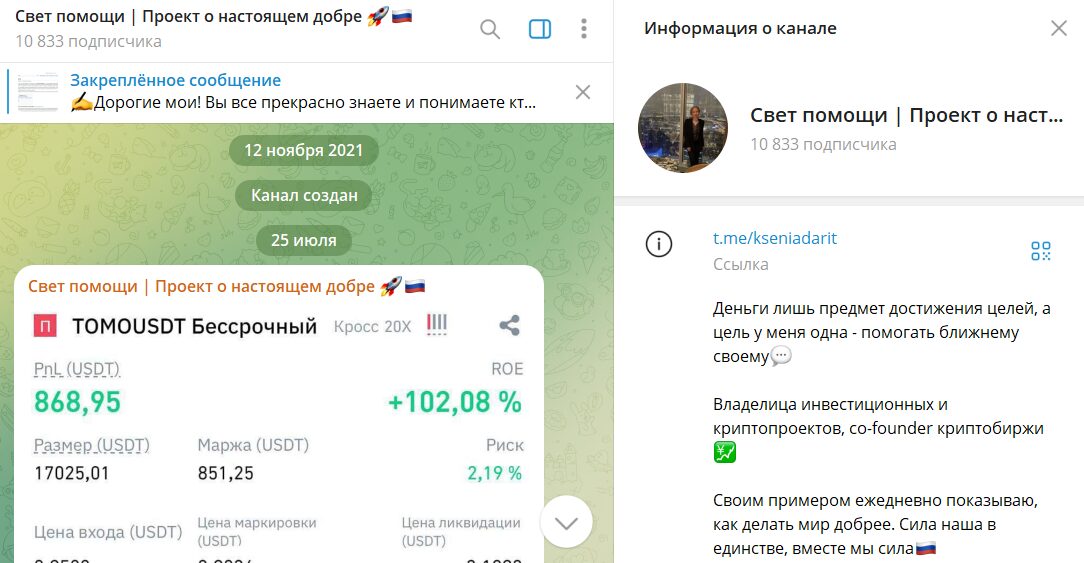Show the channel QR code icon
The image size is (1084, 563).
[1040, 251]
